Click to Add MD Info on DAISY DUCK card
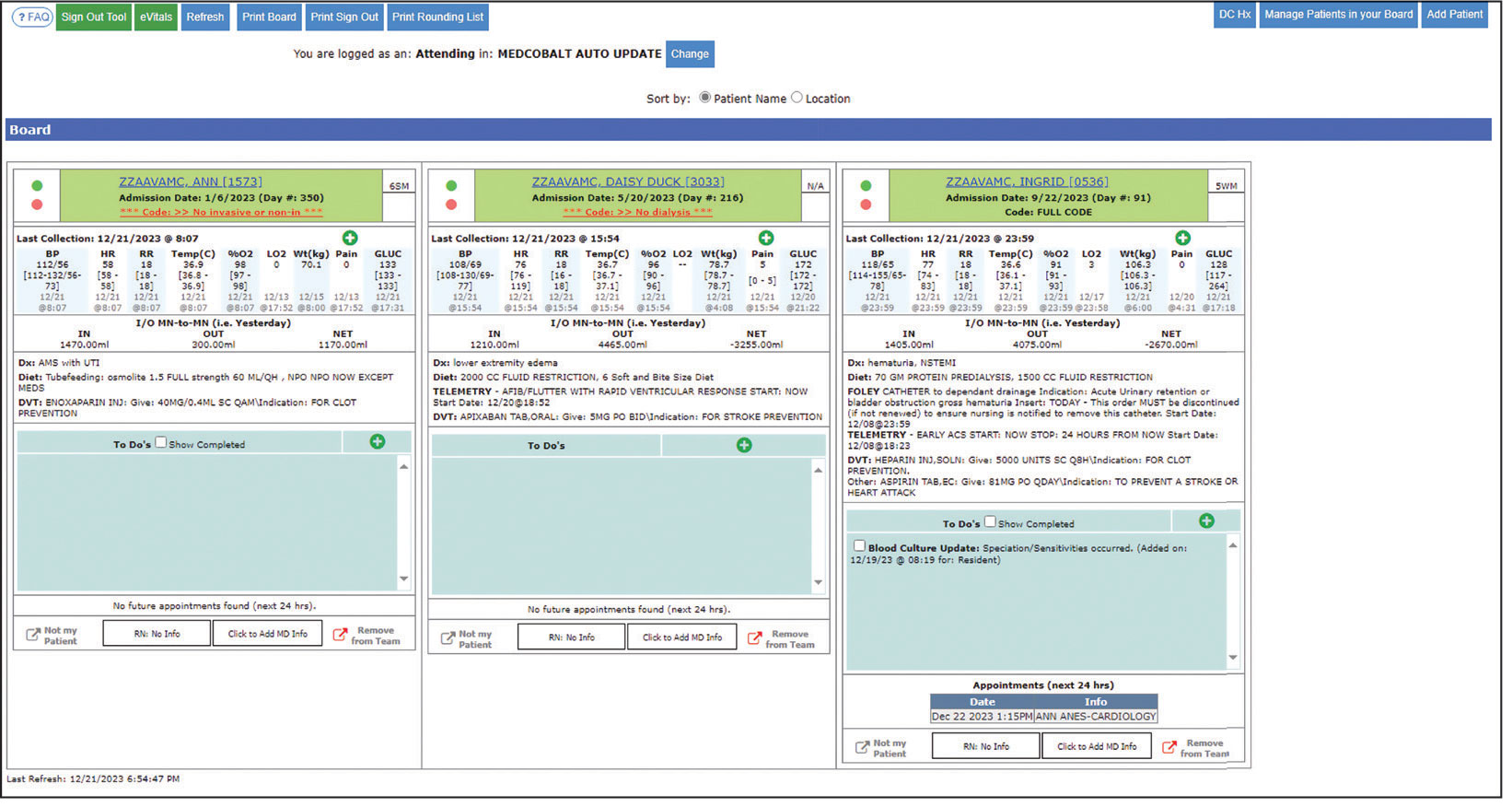Viewport: 1512px width, 807px height. pos(682,637)
